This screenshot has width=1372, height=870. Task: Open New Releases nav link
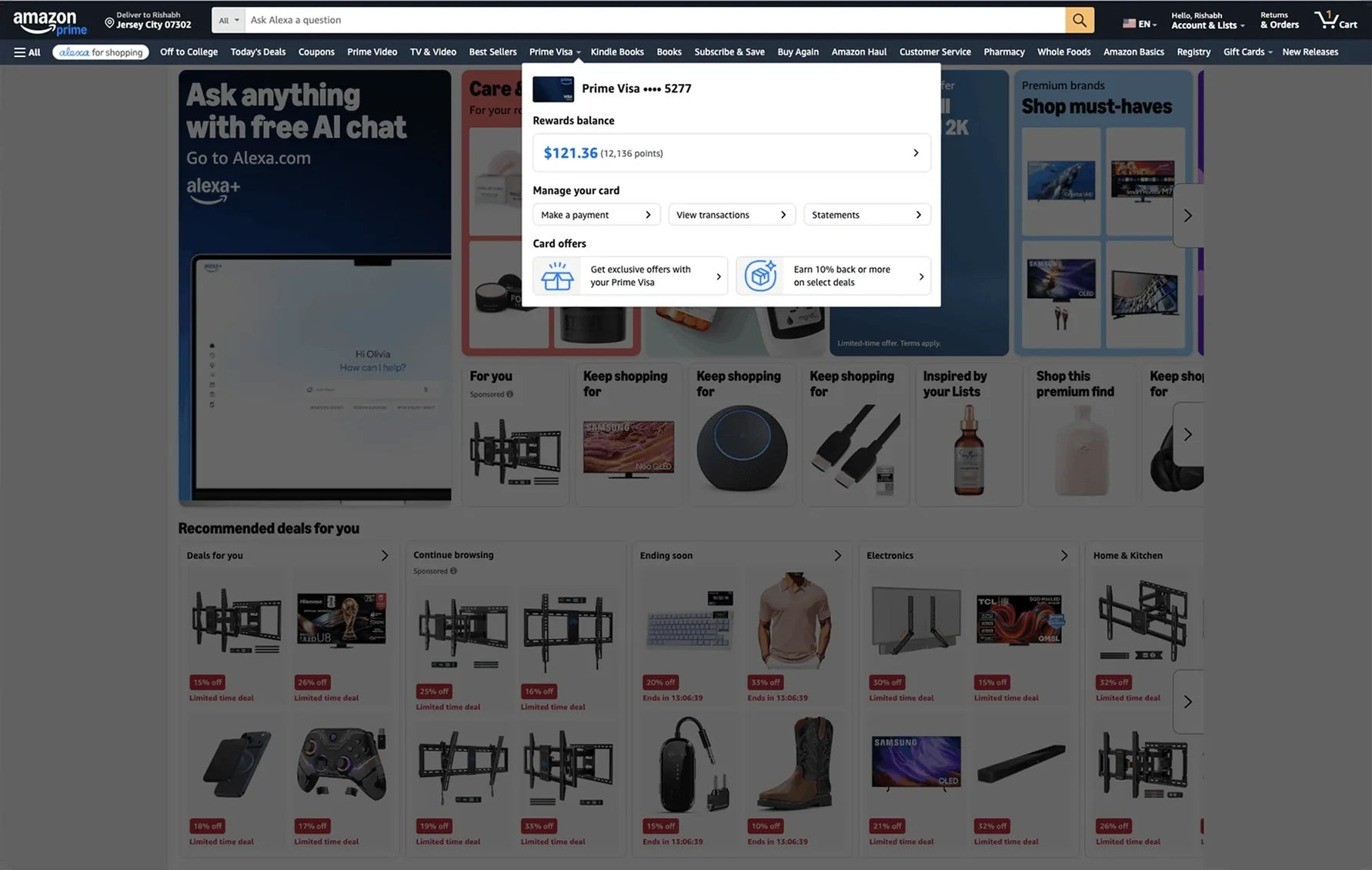(x=1310, y=52)
